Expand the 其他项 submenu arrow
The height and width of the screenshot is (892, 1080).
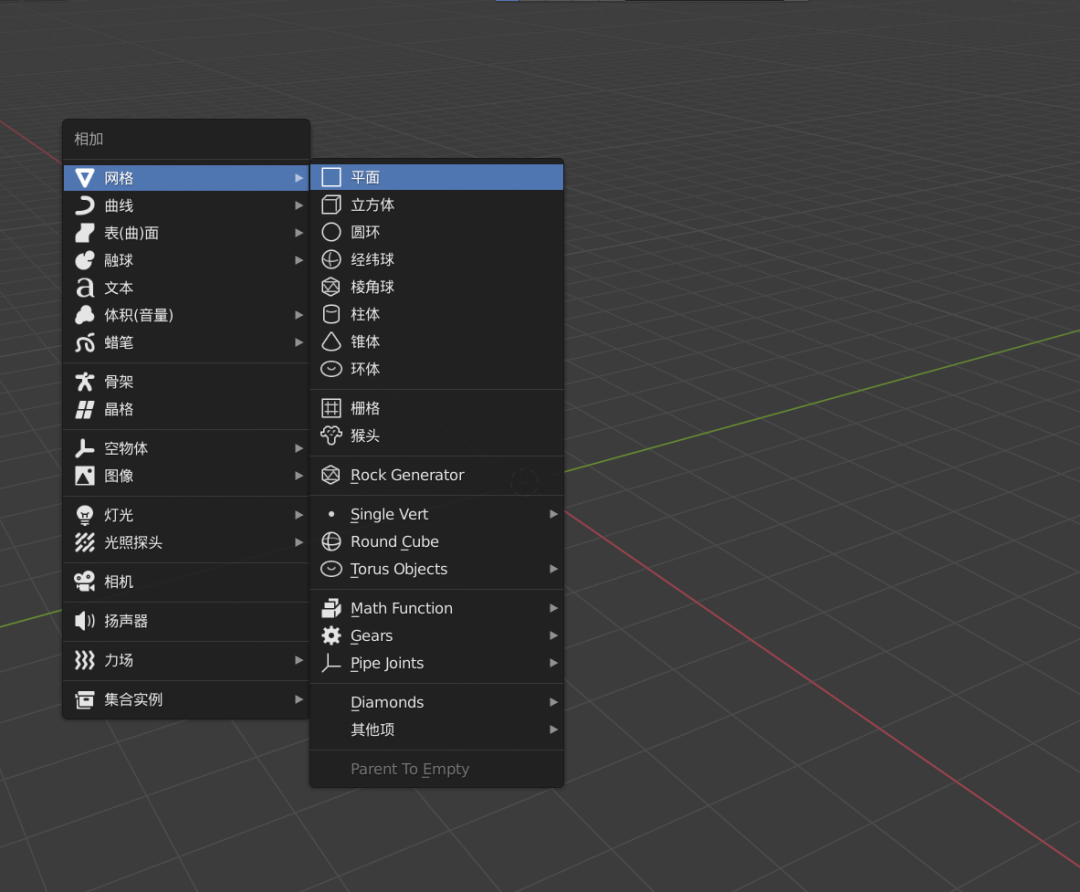pyautogui.click(x=553, y=729)
